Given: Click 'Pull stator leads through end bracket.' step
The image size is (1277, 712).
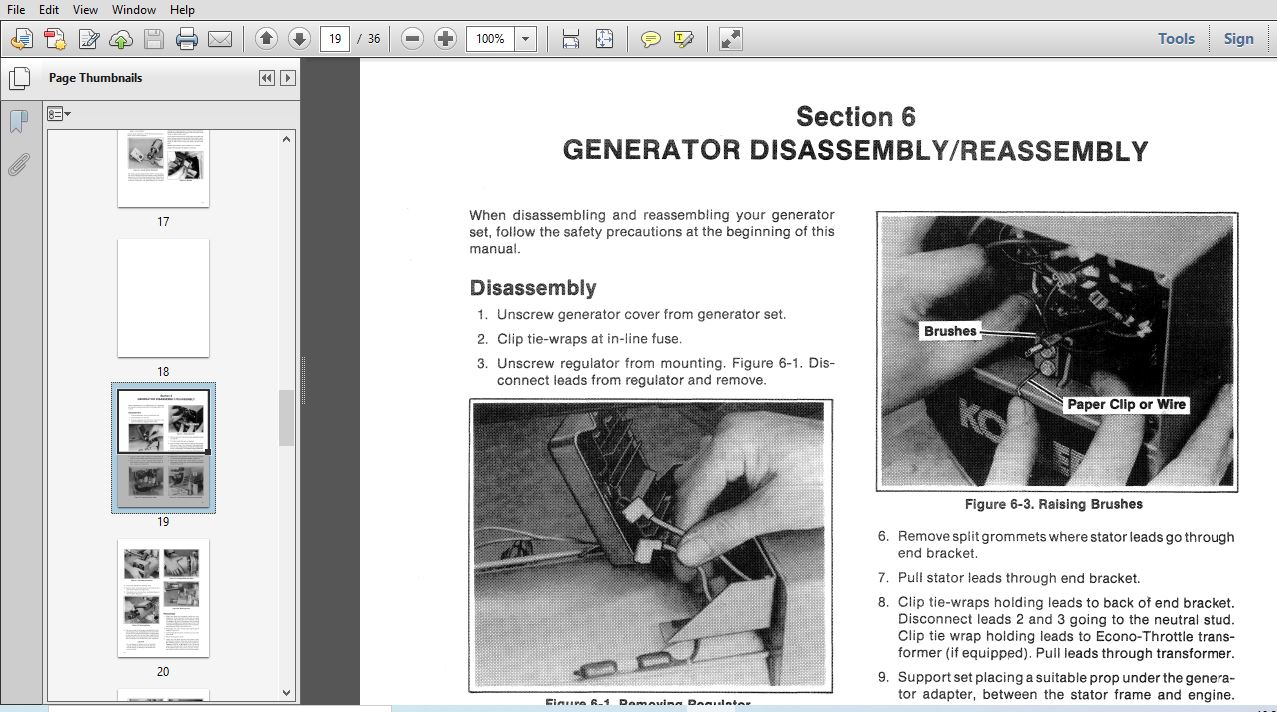Looking at the screenshot, I should pos(1019,578).
